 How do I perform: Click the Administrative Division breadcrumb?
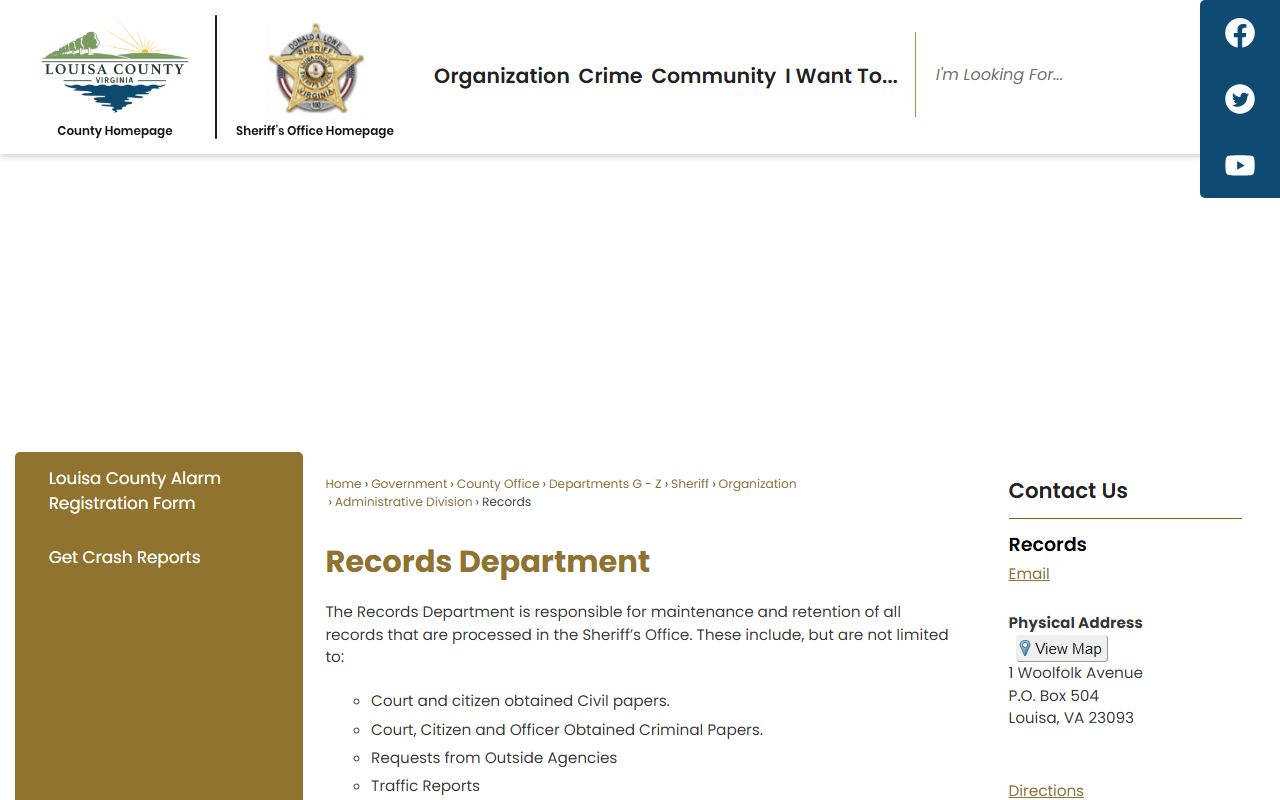pyautogui.click(x=403, y=502)
